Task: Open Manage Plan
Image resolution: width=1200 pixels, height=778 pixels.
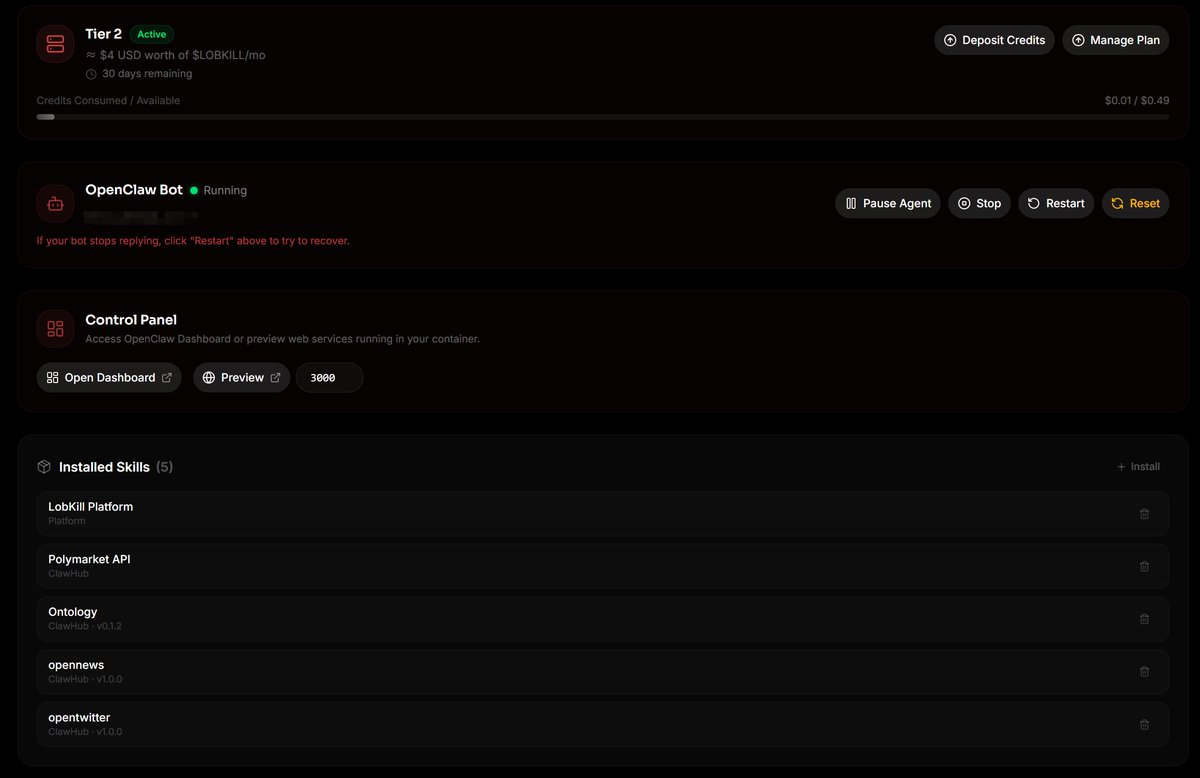Action: coord(1115,40)
